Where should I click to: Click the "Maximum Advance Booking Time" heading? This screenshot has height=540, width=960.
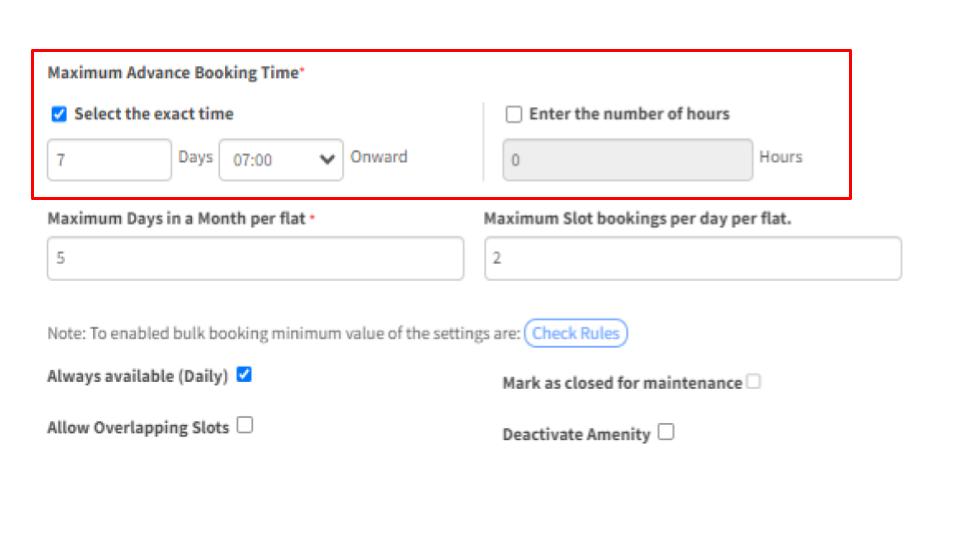click(172, 73)
